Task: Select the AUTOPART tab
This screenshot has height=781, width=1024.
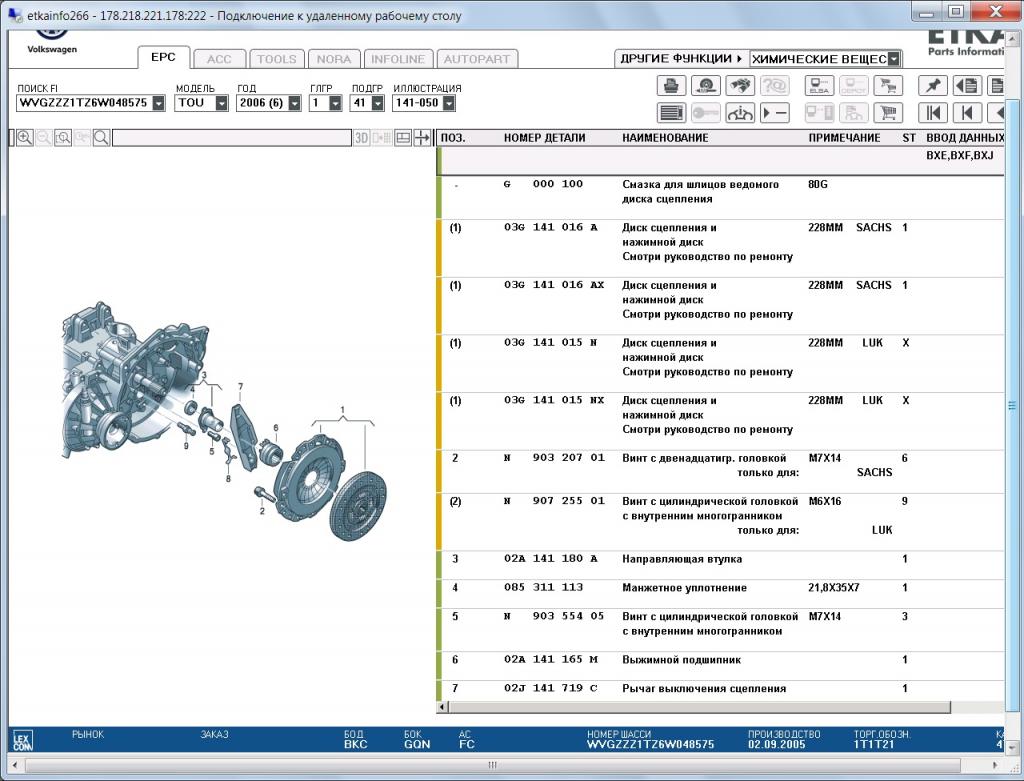Action: click(477, 59)
